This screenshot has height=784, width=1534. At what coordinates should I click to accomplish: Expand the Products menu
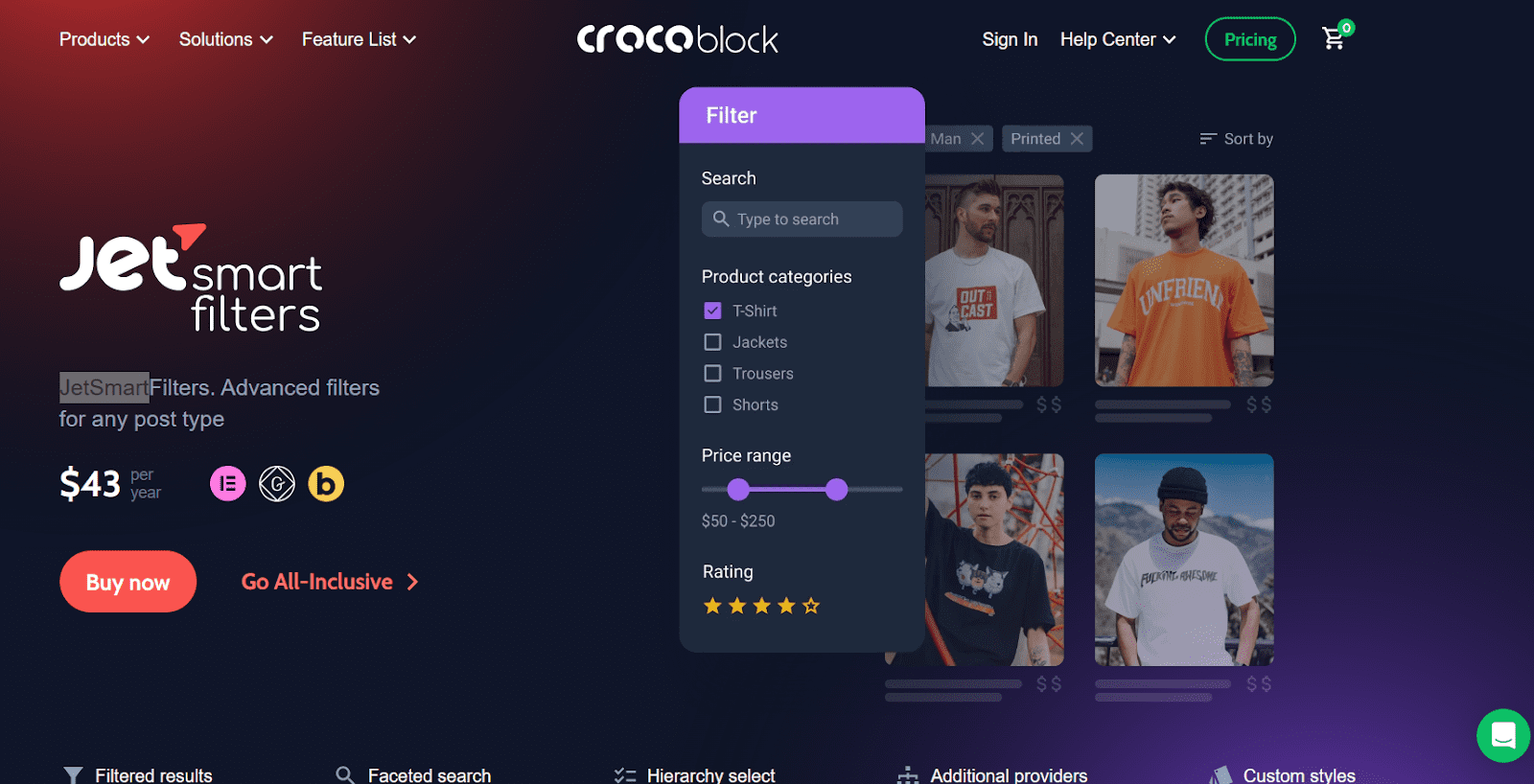click(x=105, y=39)
